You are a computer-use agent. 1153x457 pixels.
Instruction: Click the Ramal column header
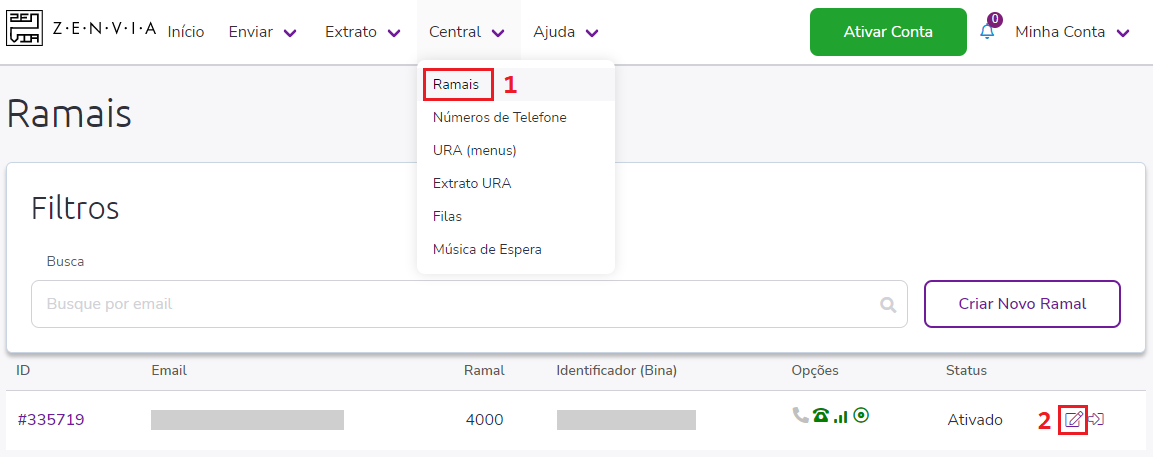pyautogui.click(x=485, y=370)
